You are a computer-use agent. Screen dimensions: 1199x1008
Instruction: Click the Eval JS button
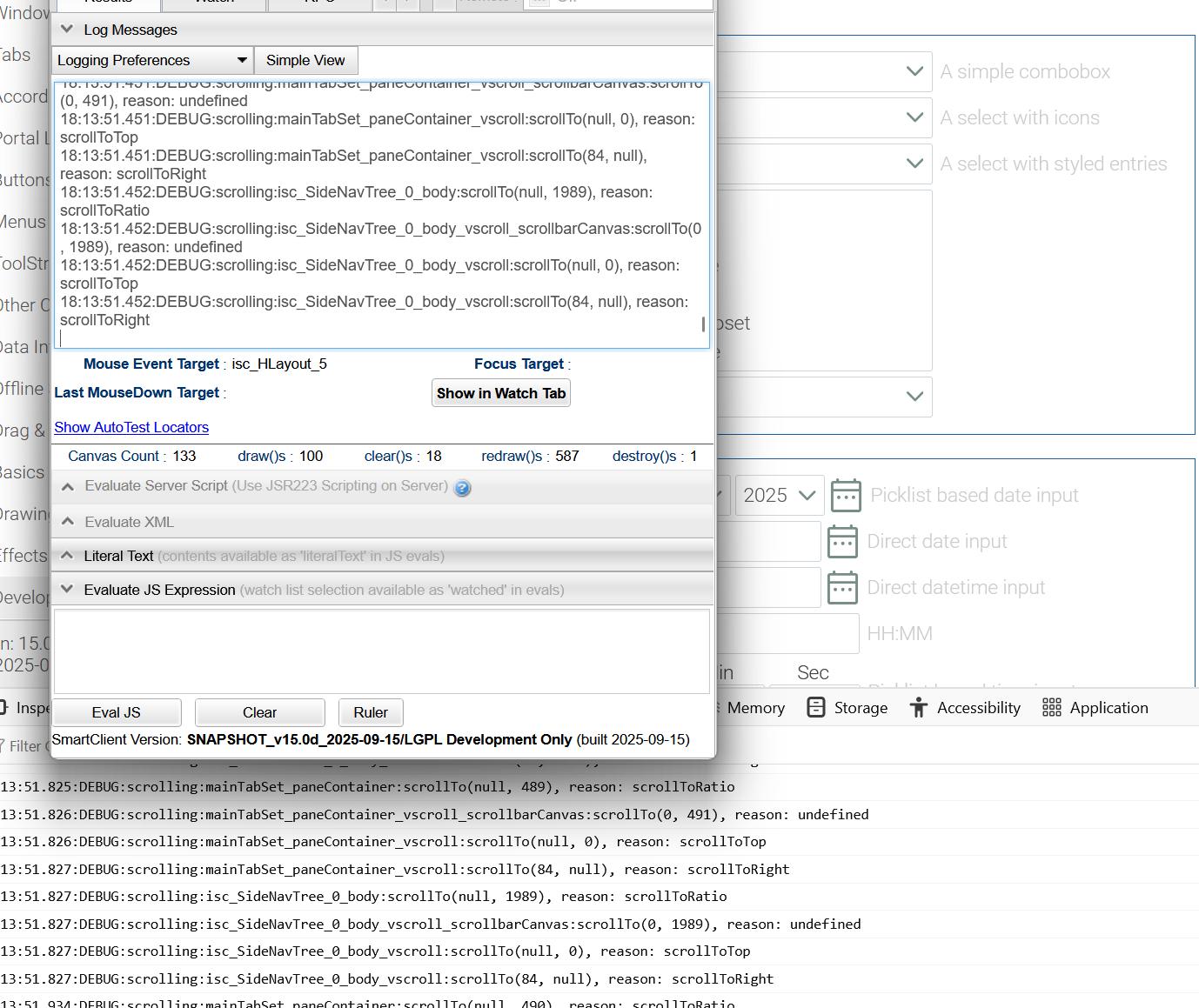point(117,712)
